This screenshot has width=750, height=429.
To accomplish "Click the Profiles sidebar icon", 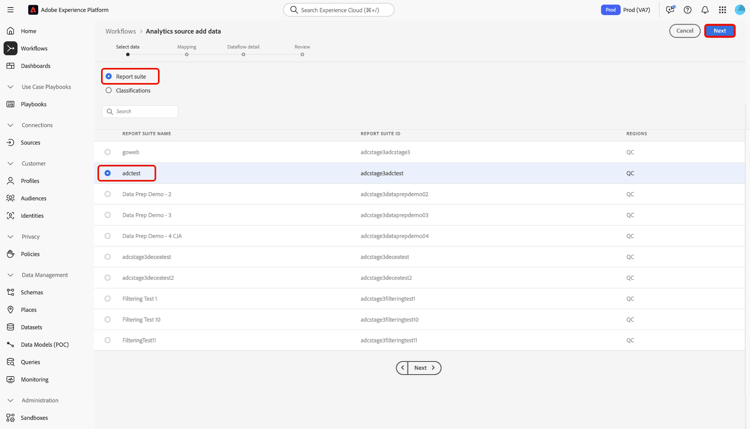I will pos(11,181).
